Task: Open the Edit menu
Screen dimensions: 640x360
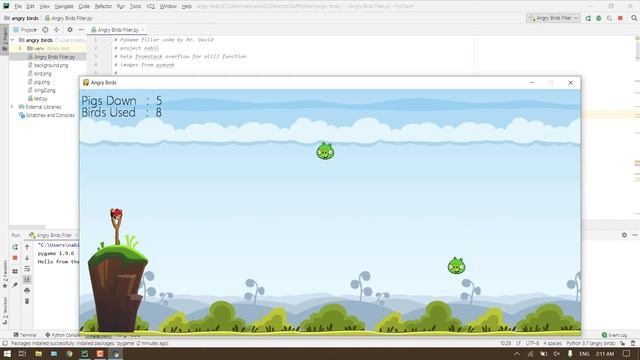Action: point(30,7)
